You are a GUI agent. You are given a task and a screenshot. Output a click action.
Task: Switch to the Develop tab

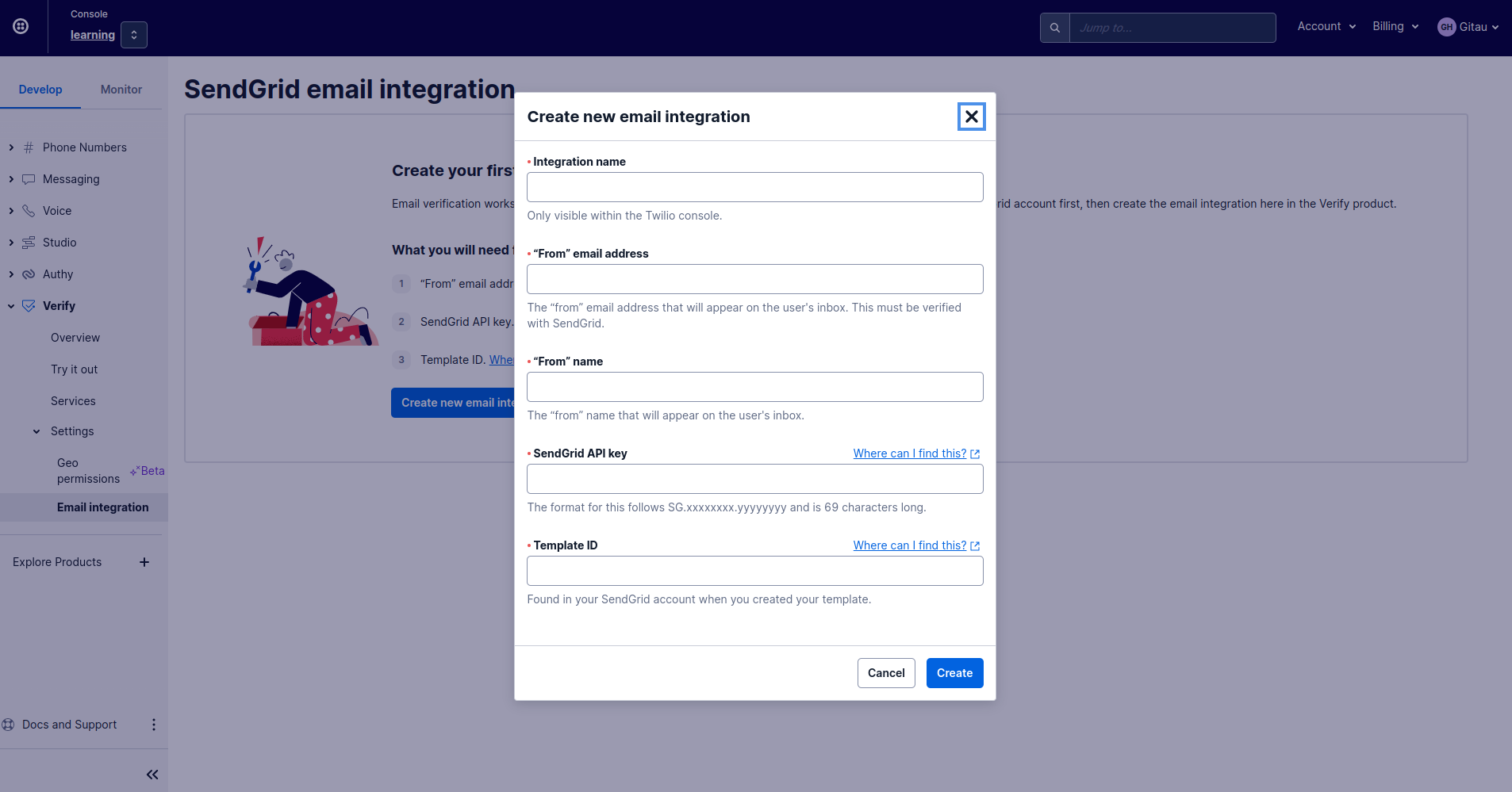click(40, 90)
